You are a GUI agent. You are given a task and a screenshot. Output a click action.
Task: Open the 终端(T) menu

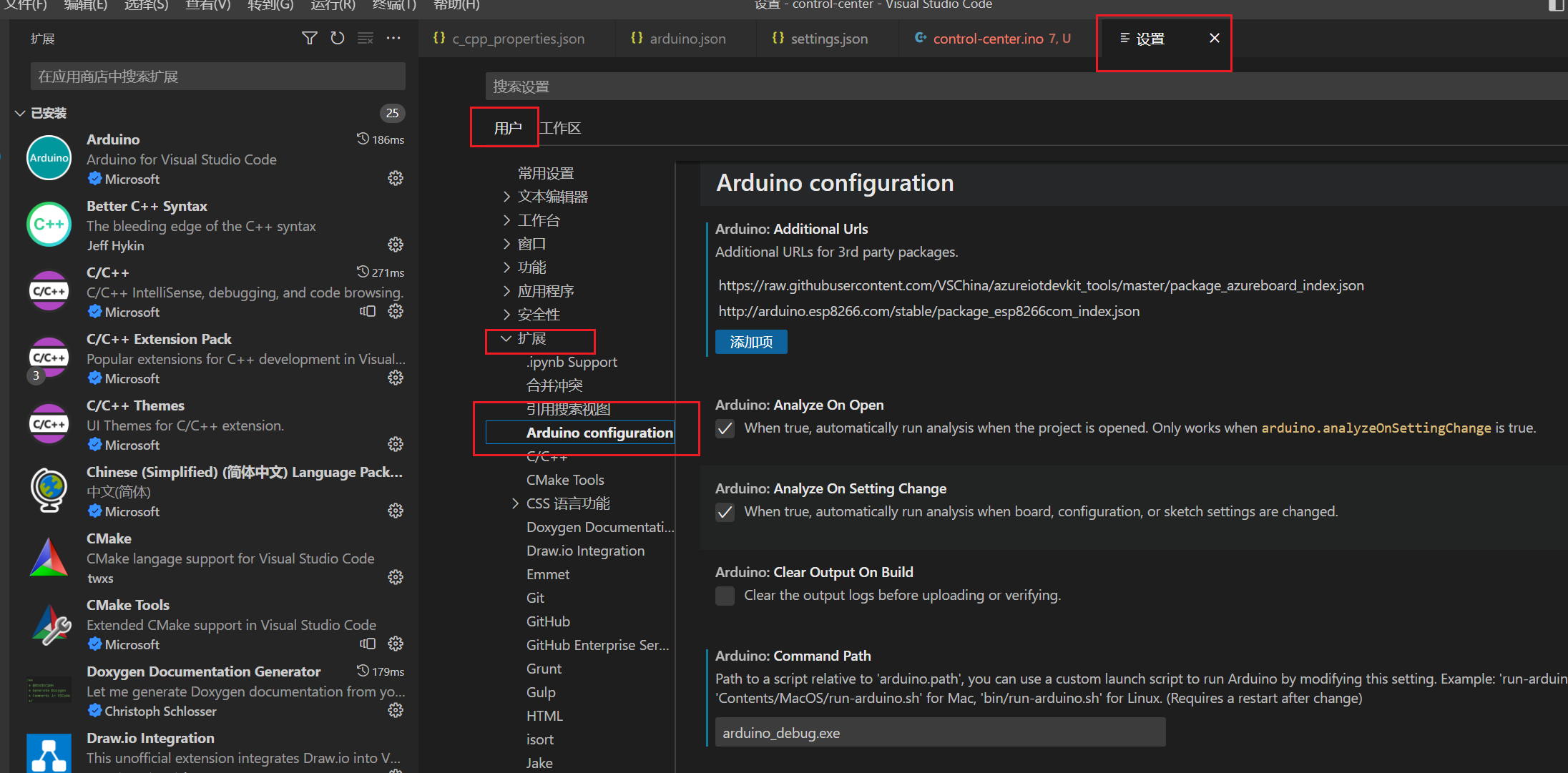(x=394, y=5)
